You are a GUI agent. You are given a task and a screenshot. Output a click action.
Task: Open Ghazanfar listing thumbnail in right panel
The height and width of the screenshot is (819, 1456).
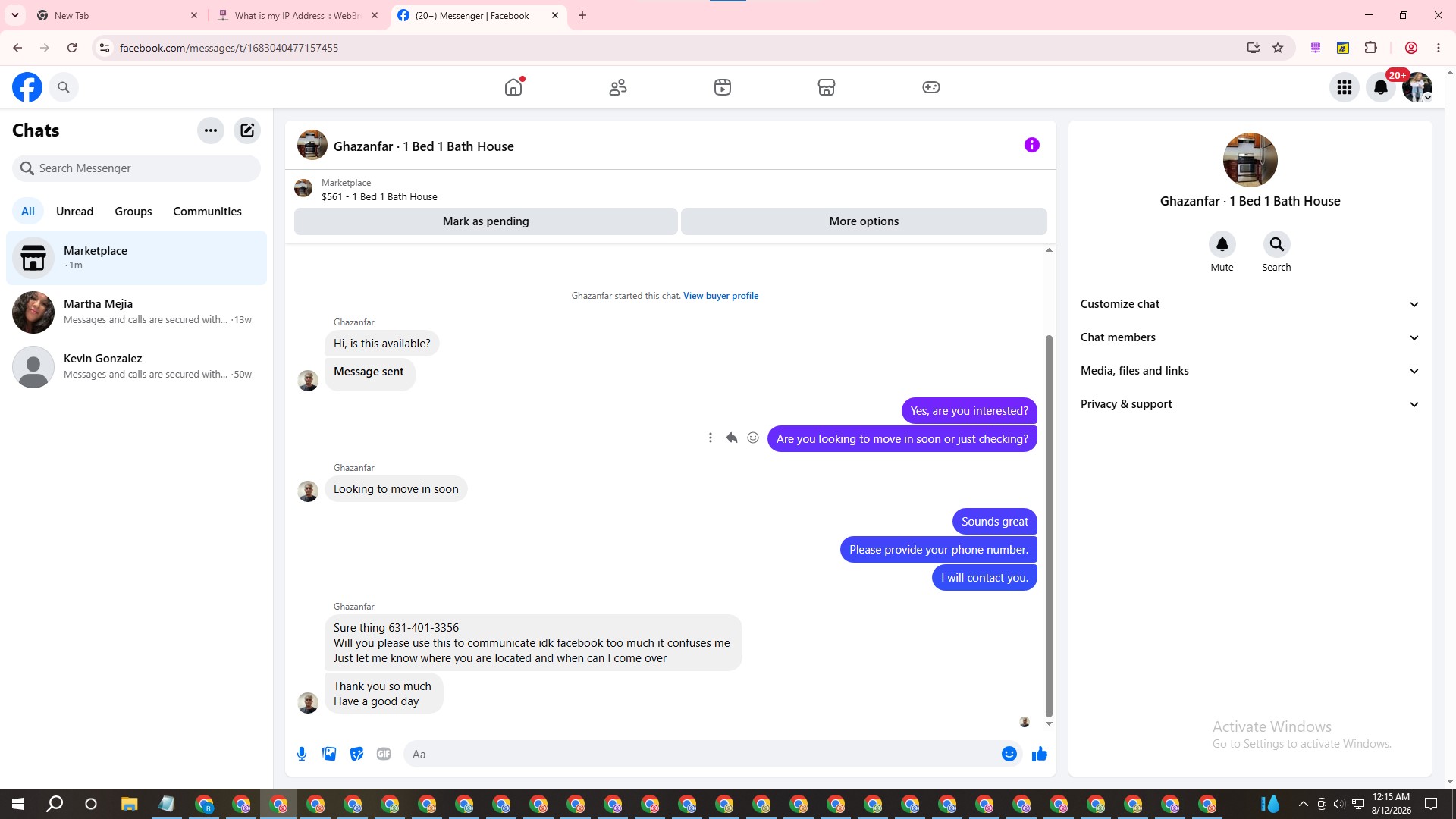(1250, 160)
